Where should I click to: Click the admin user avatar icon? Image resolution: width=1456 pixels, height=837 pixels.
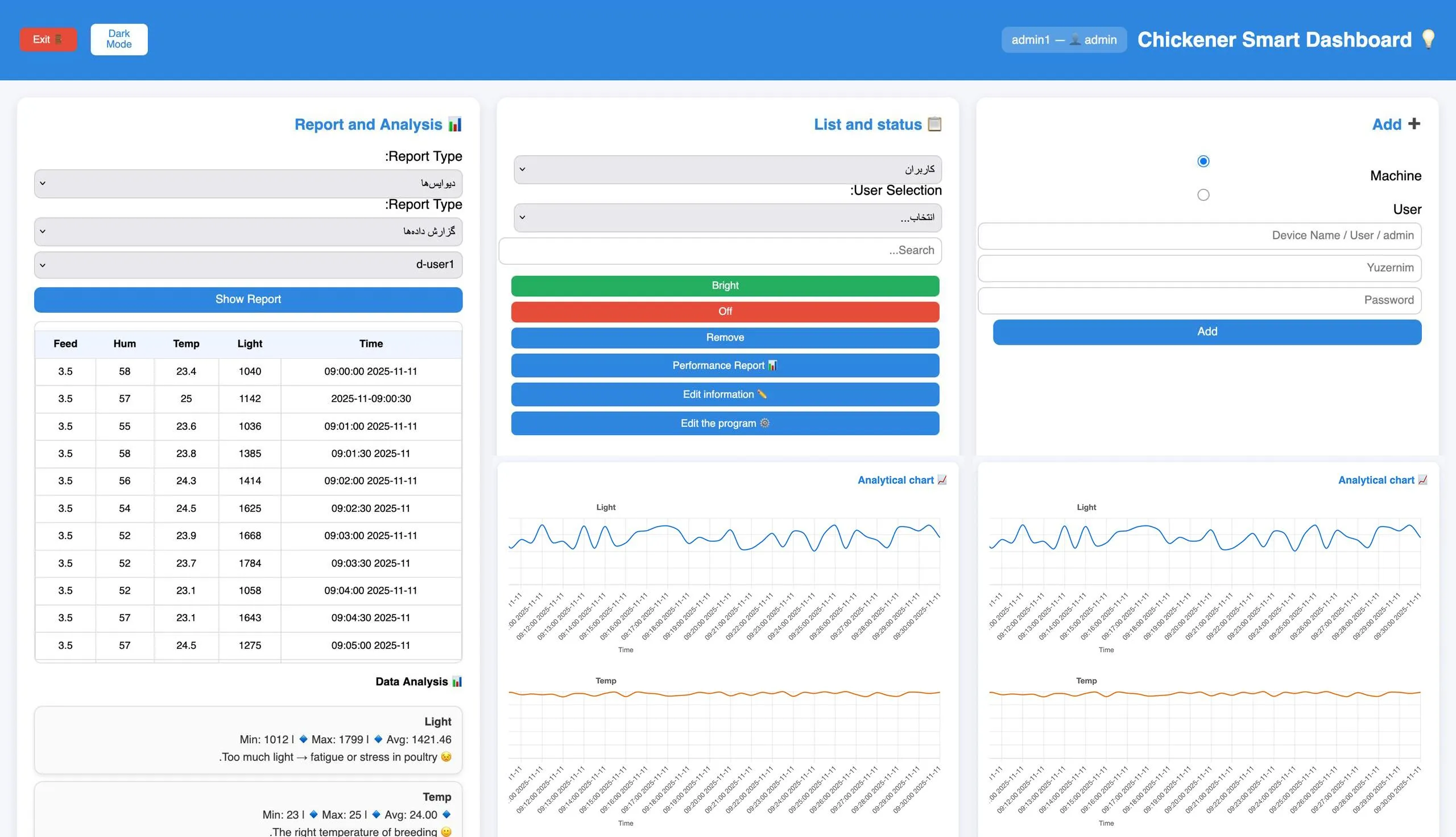click(1074, 40)
